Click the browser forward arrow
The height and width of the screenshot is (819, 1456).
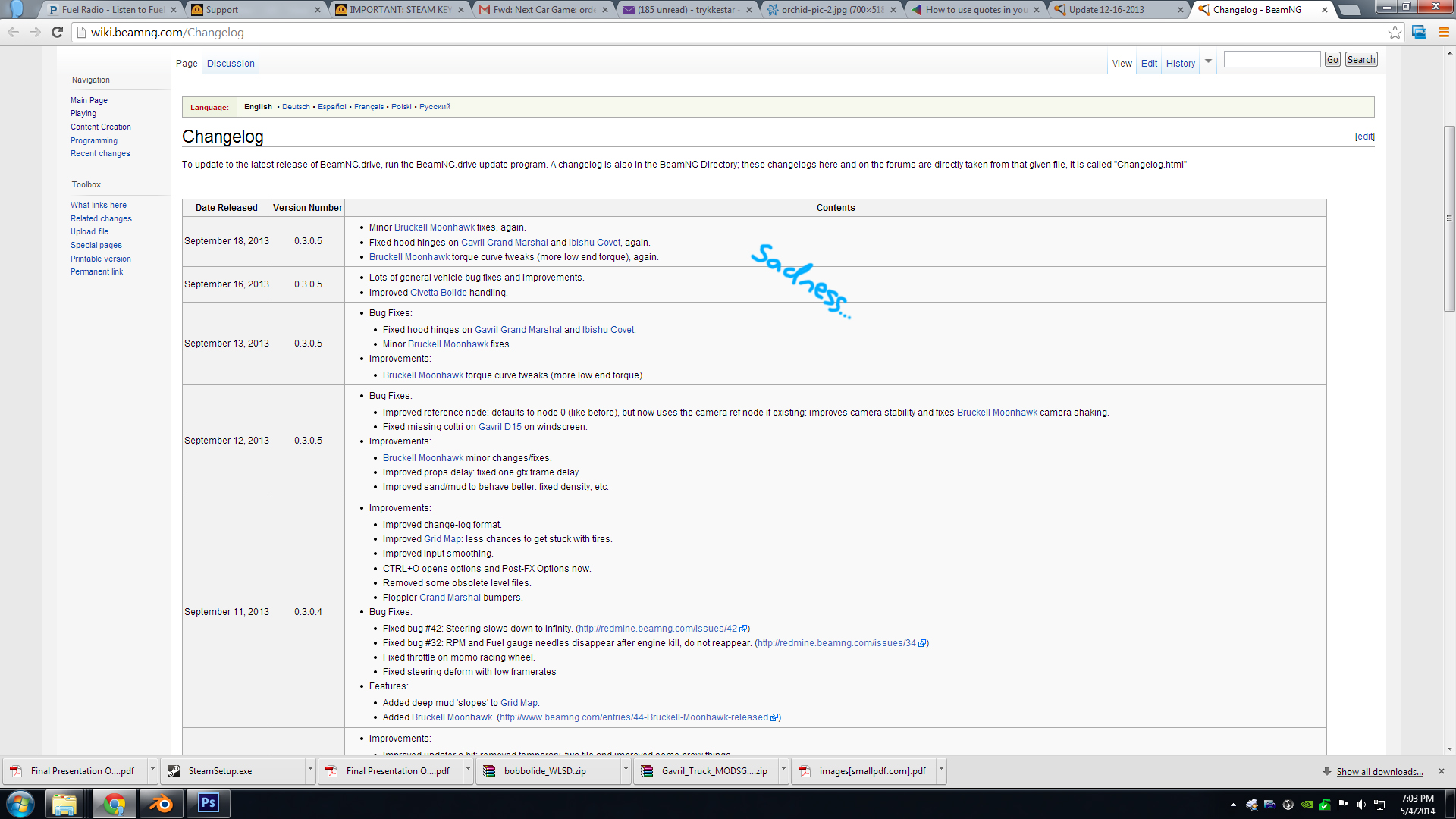click(x=35, y=32)
